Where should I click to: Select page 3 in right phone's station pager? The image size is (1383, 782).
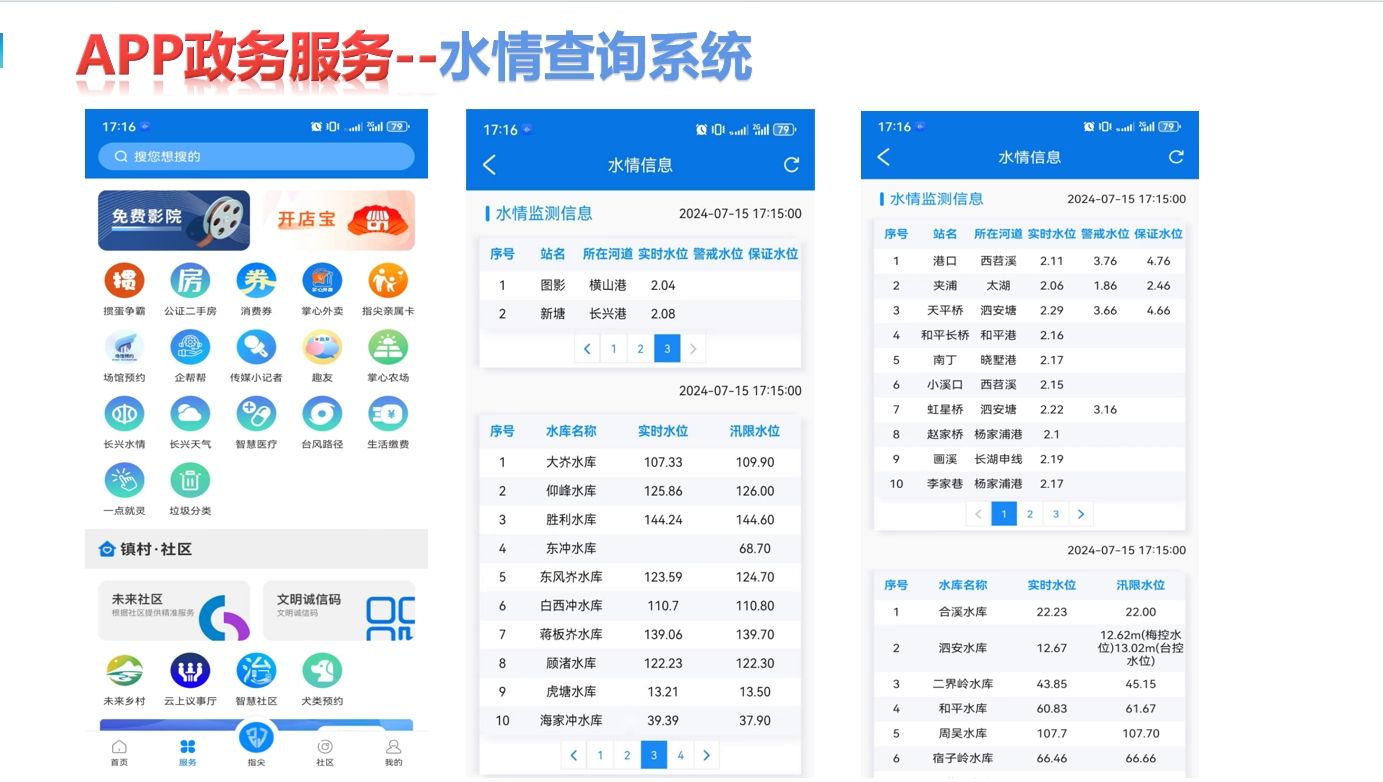point(1056,514)
